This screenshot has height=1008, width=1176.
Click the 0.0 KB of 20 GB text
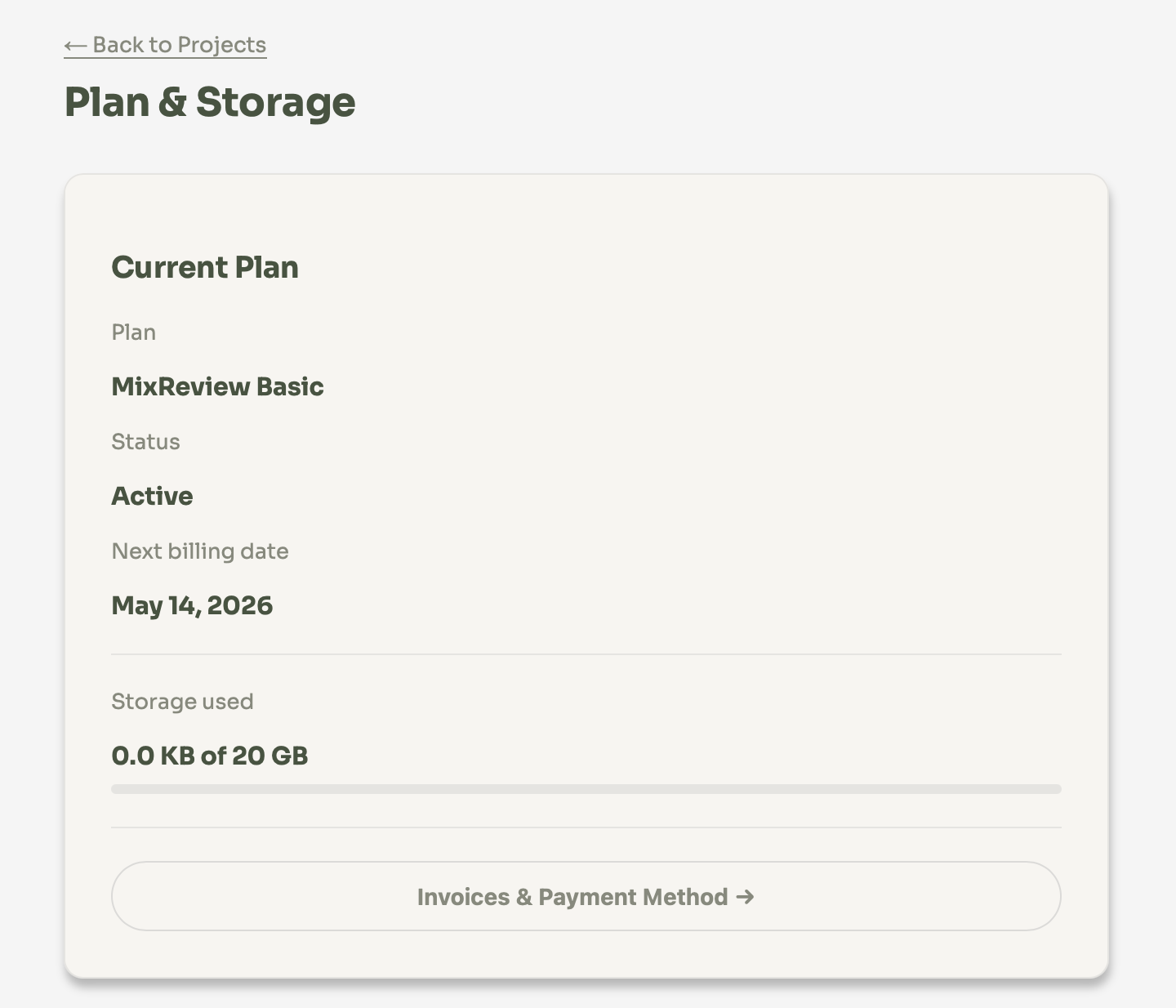click(210, 756)
